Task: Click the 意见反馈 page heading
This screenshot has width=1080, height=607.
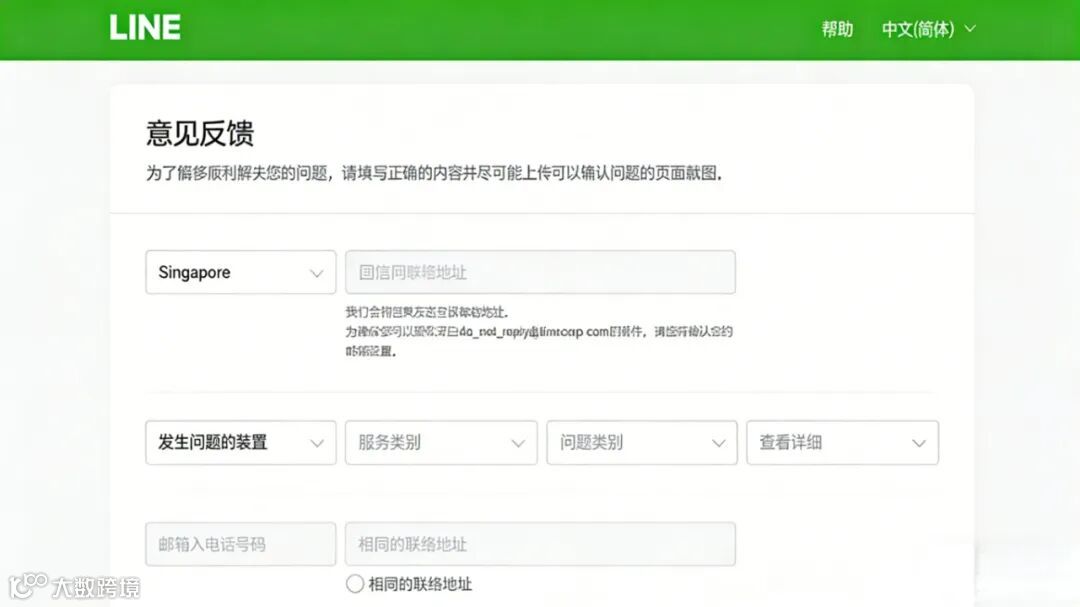Action: pyautogui.click(x=200, y=133)
